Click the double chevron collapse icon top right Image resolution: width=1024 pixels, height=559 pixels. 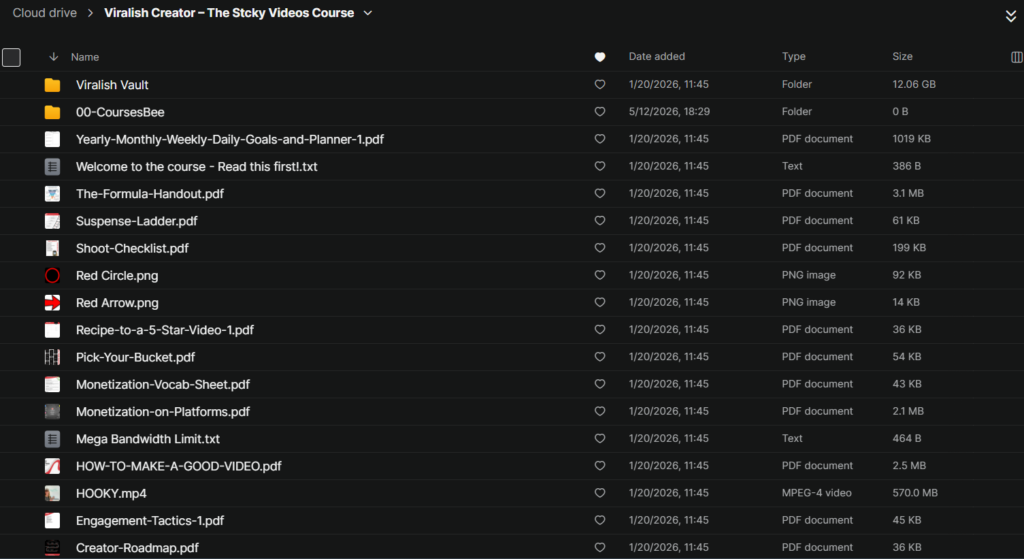[1011, 16]
